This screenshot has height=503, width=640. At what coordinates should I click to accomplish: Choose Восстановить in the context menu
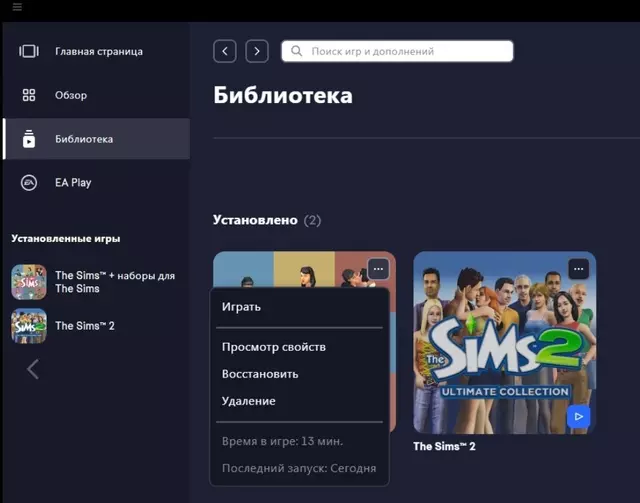pos(299,374)
